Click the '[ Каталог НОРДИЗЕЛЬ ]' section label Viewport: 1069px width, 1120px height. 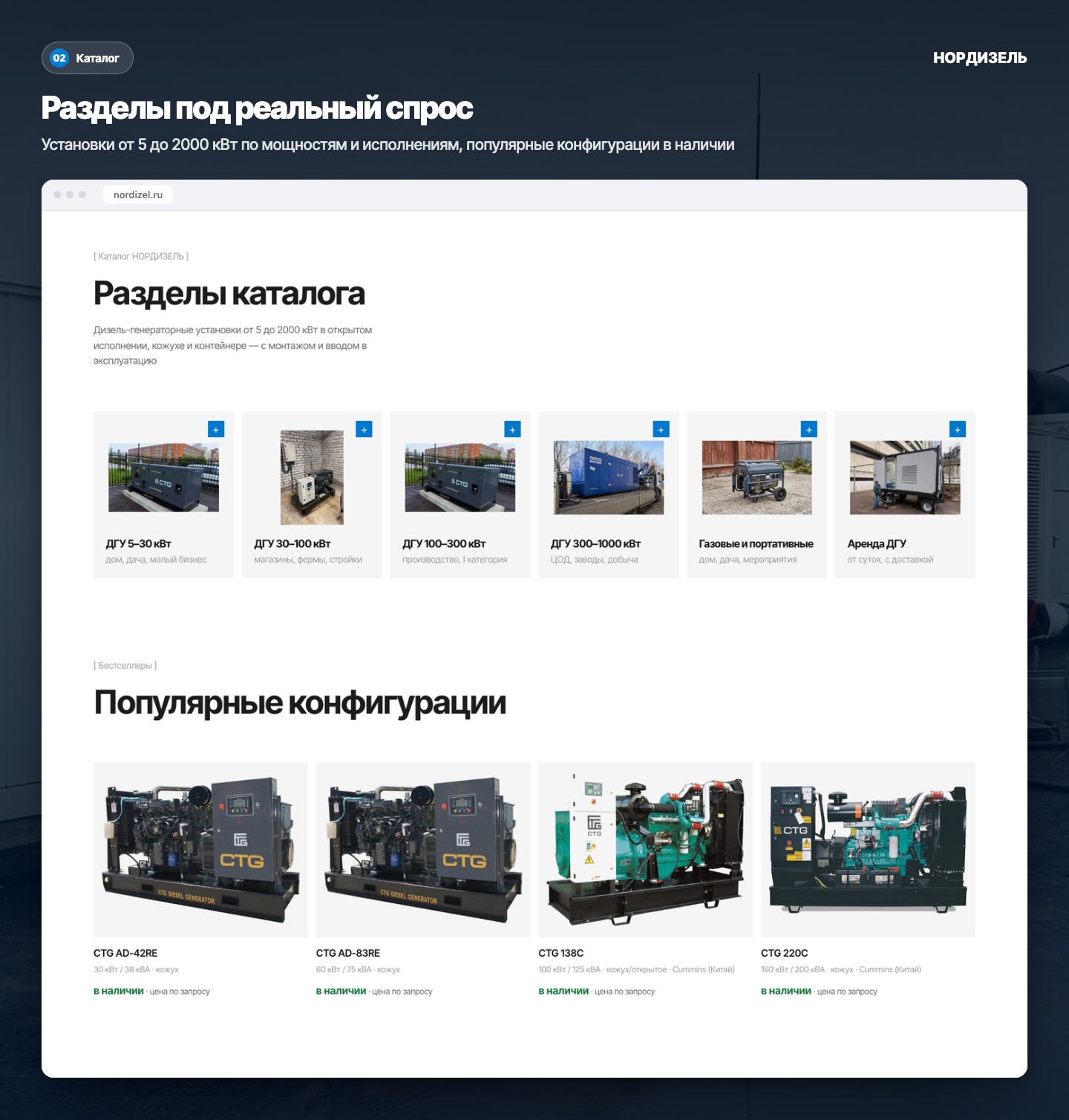(x=141, y=256)
